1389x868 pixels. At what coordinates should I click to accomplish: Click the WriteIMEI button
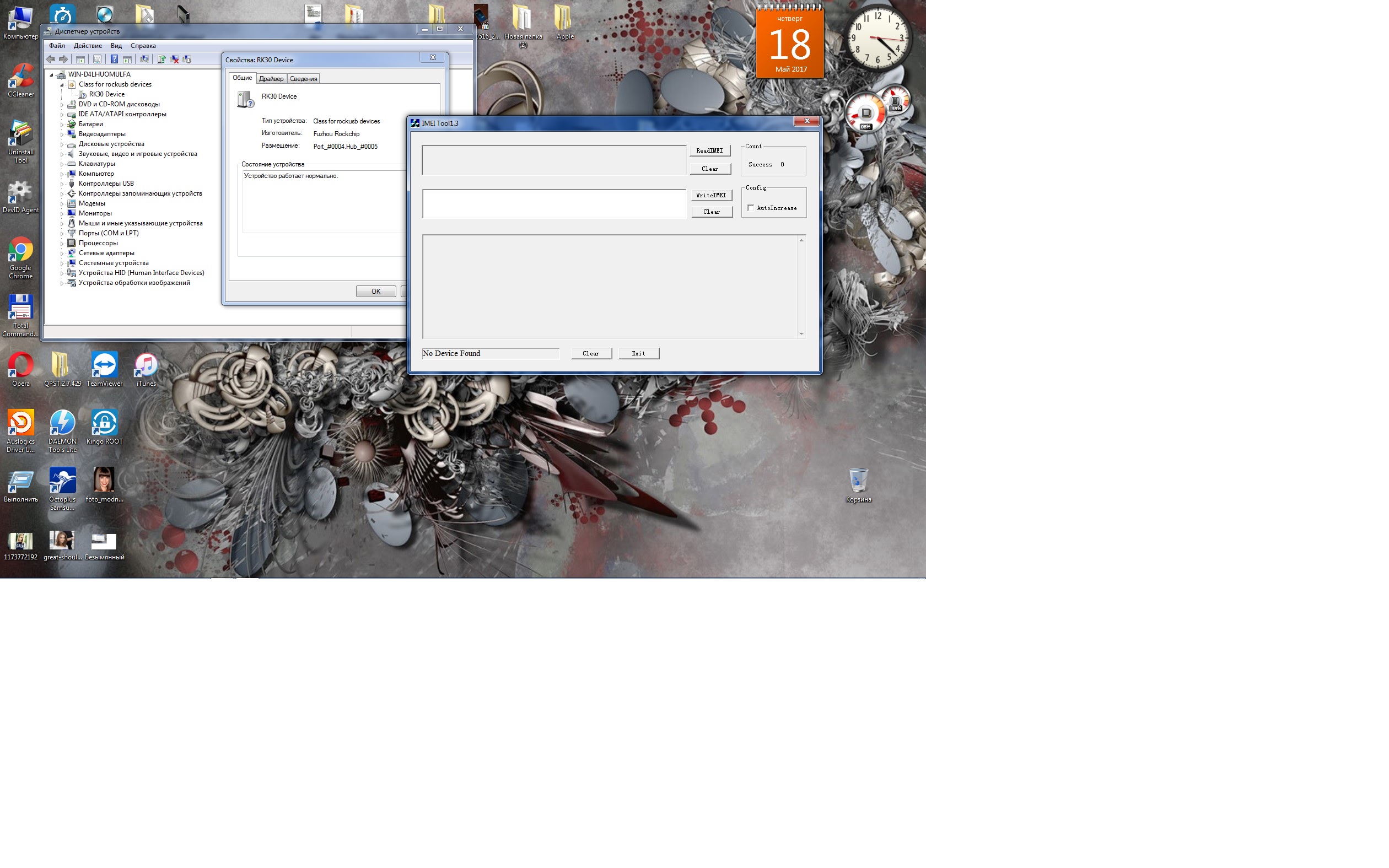[710, 195]
